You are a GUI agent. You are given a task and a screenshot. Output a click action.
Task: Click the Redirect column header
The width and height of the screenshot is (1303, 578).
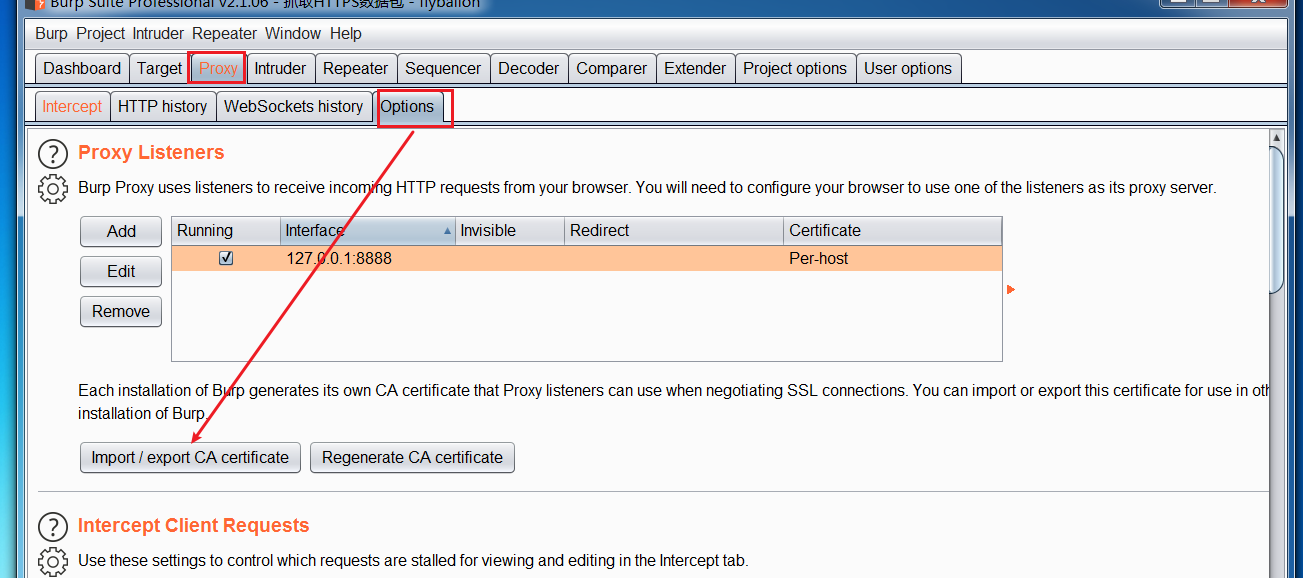coord(674,230)
